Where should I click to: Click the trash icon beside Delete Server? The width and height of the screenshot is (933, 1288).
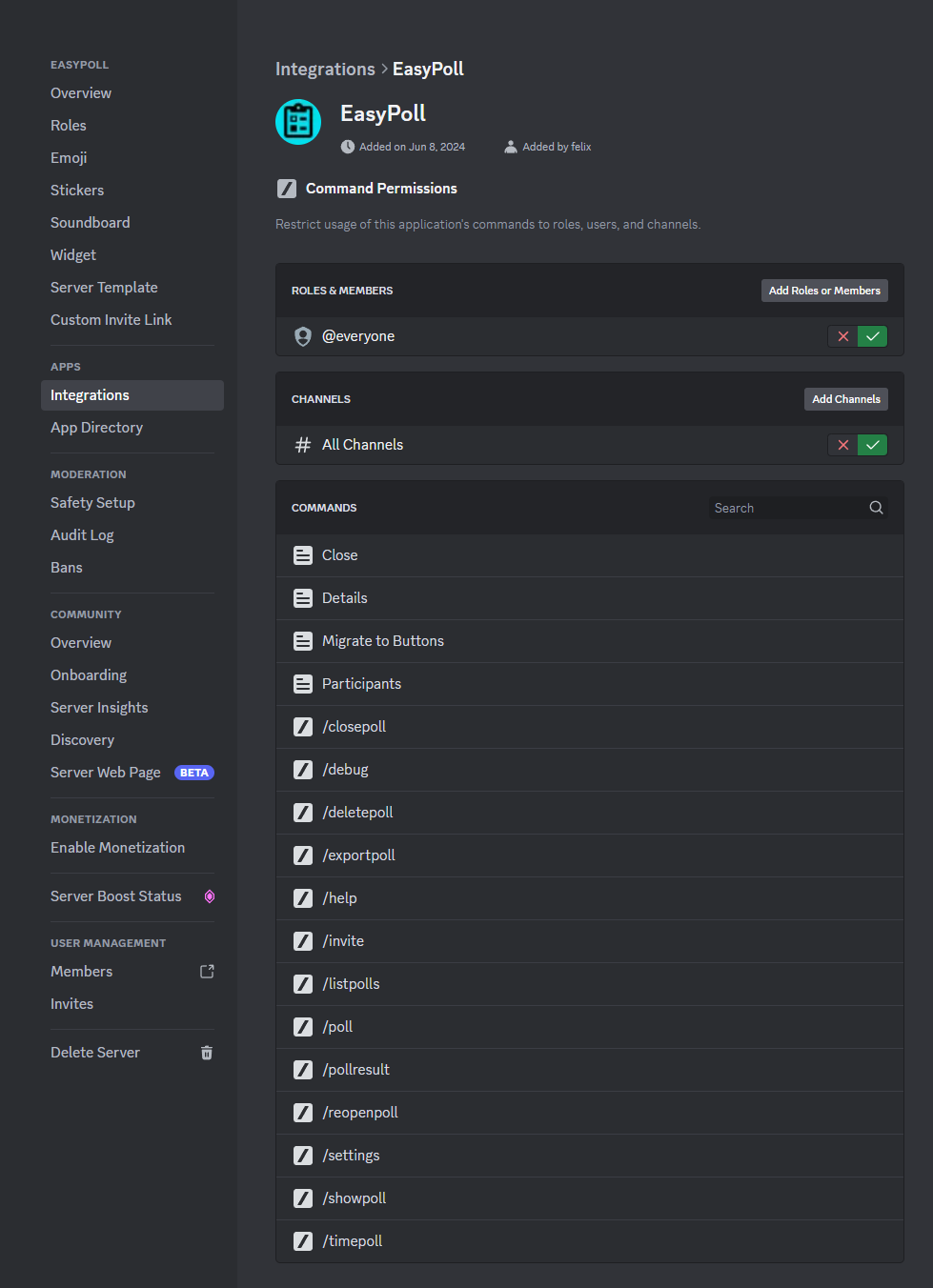coord(207,1052)
